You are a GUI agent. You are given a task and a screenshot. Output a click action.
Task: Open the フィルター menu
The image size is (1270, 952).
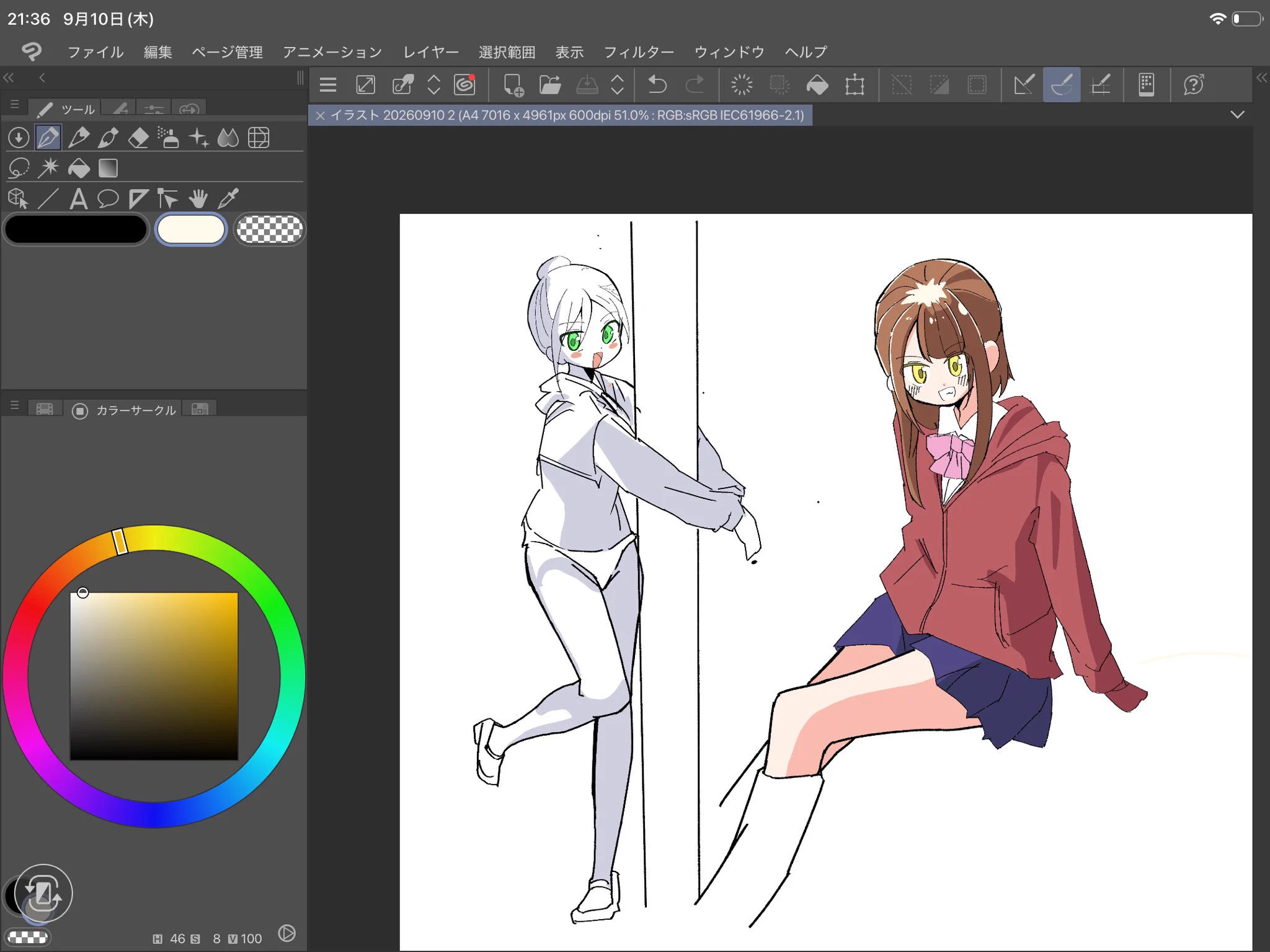(x=639, y=52)
